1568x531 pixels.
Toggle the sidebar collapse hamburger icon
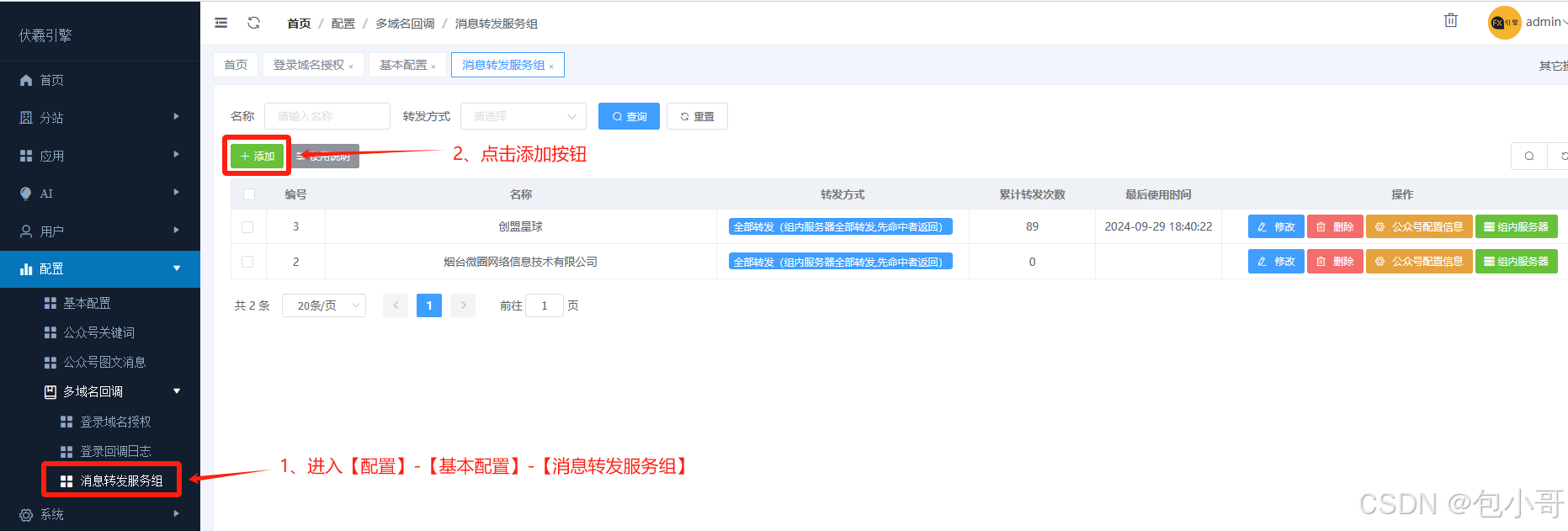tap(221, 23)
